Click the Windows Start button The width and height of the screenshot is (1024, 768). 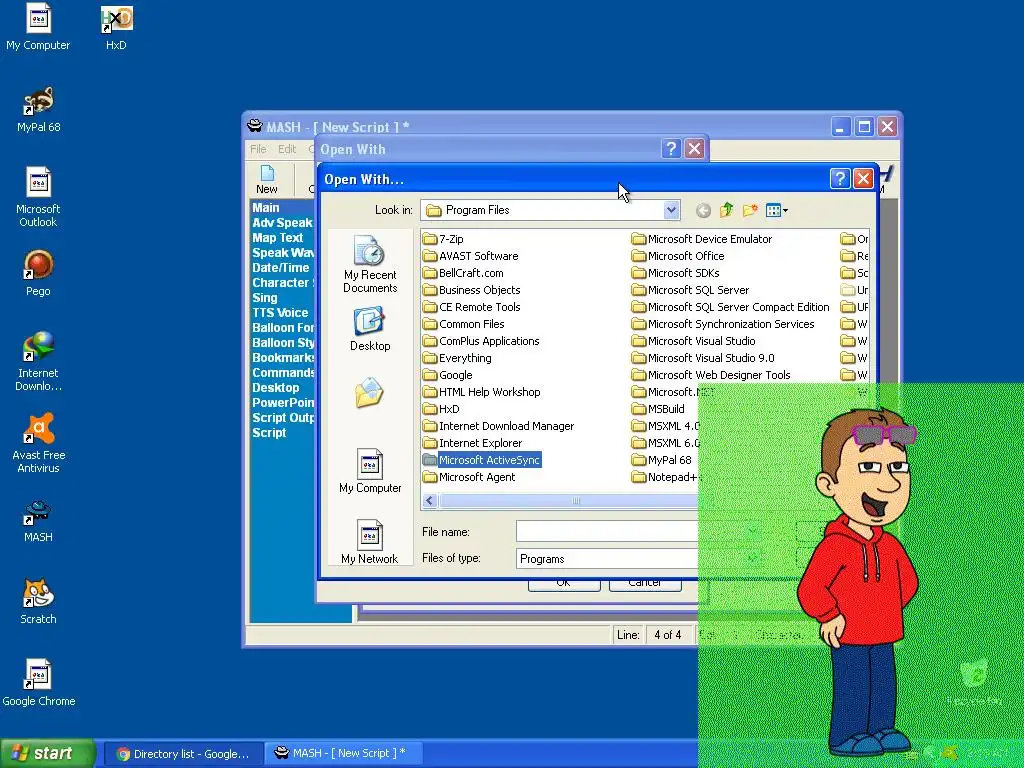tap(48, 754)
